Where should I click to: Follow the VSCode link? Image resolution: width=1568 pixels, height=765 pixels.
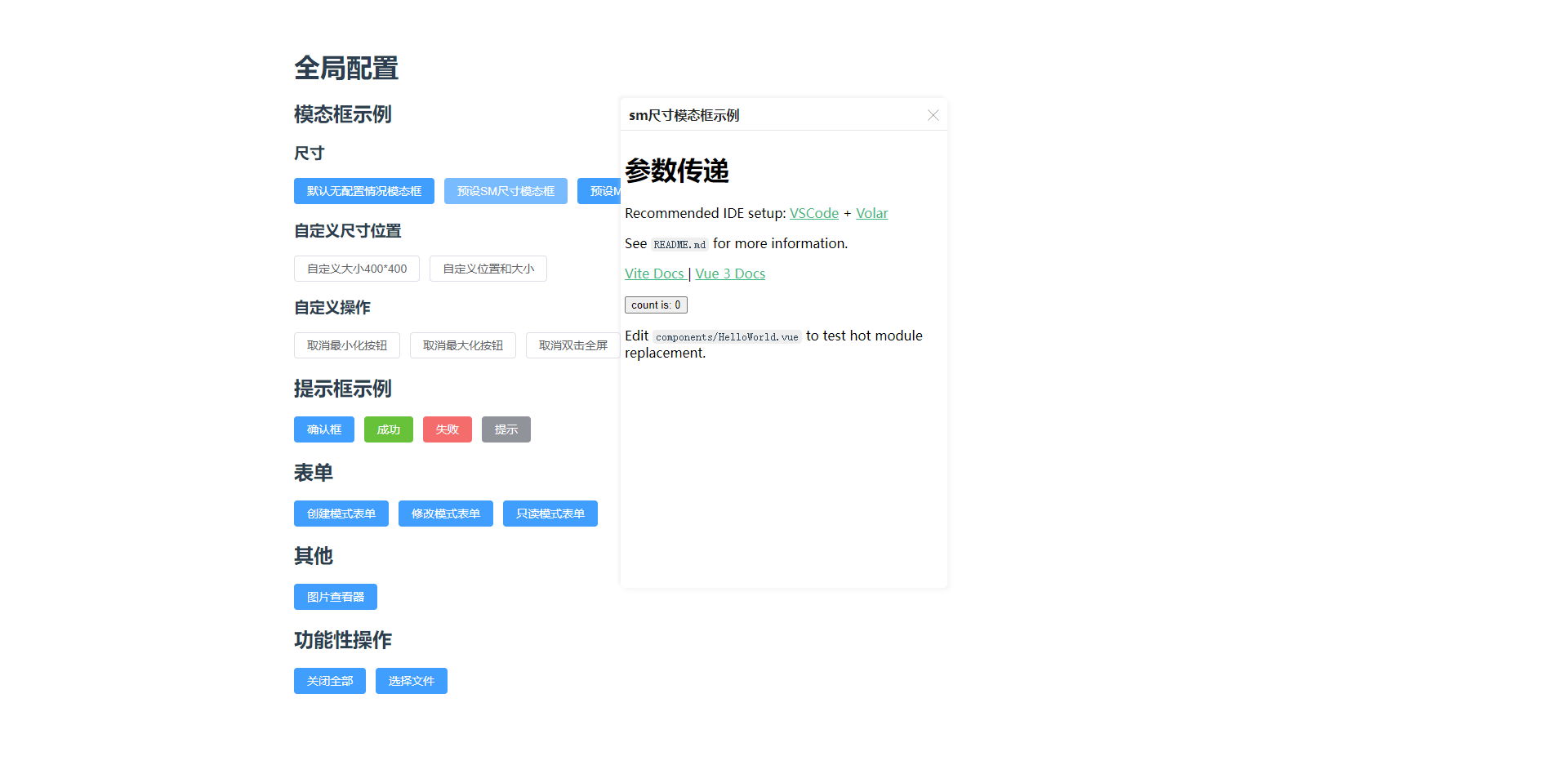(x=814, y=213)
